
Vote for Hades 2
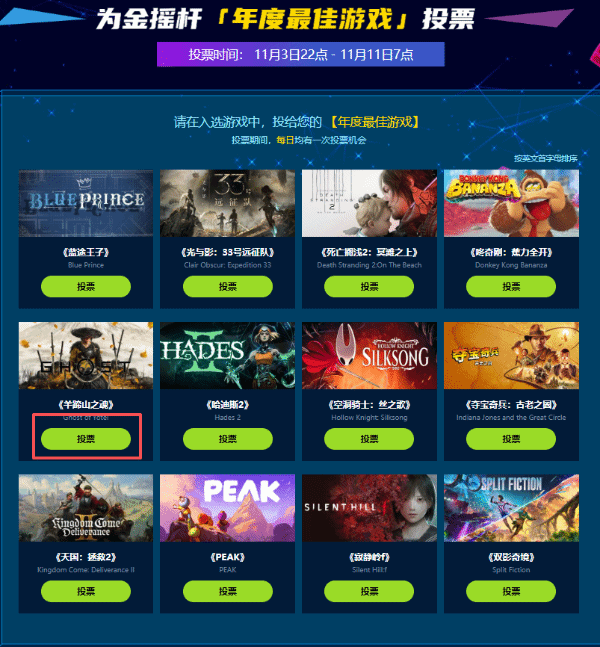click(228, 439)
